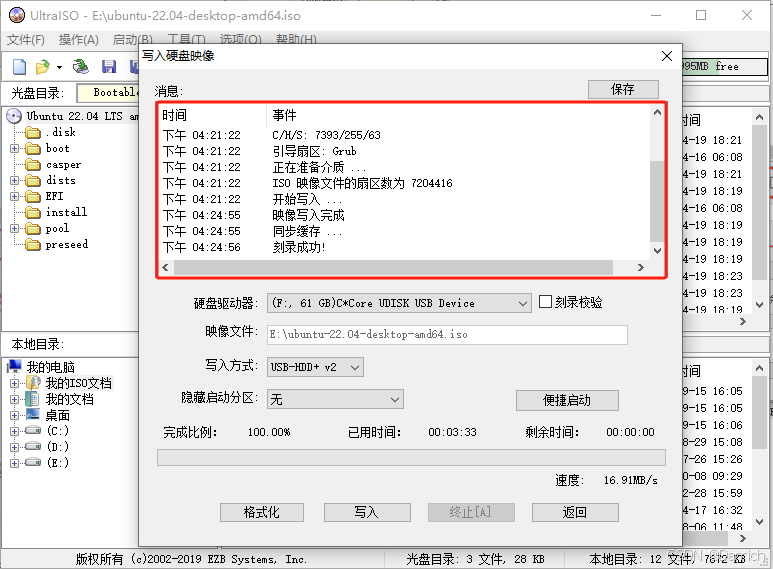Click the UltraISO title bar app icon
The image size is (773, 569).
(x=16, y=15)
